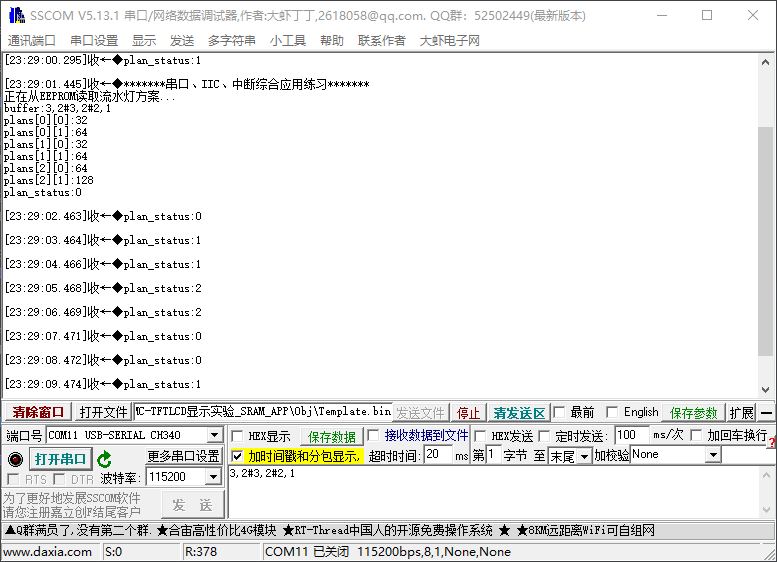The height and width of the screenshot is (562, 777).
Task: Click the 100 ms interval field
Action: pyautogui.click(x=631, y=435)
